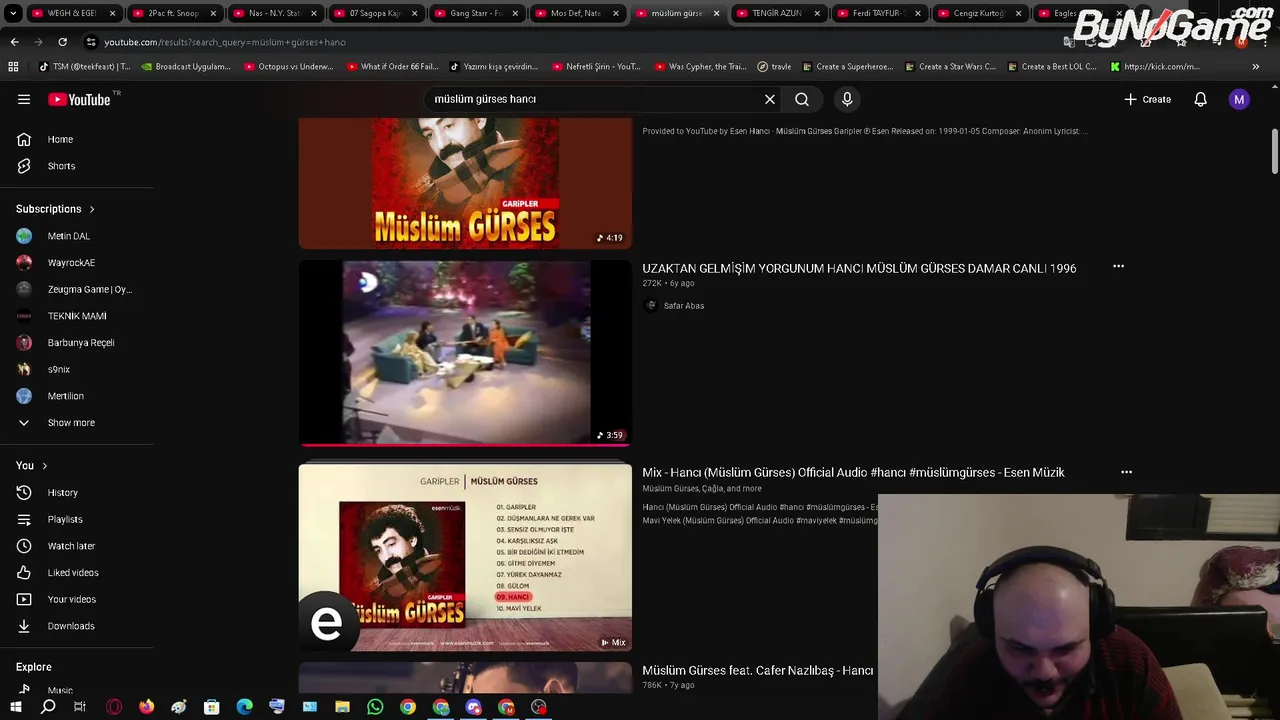
Task: Go to the YouTube logo home
Action: [80, 99]
